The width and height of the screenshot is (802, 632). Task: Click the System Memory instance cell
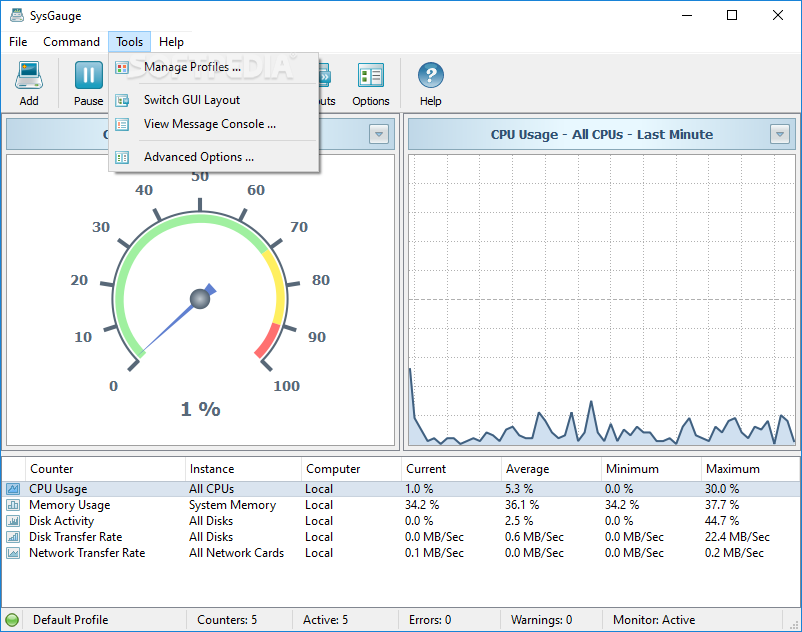[x=232, y=505]
